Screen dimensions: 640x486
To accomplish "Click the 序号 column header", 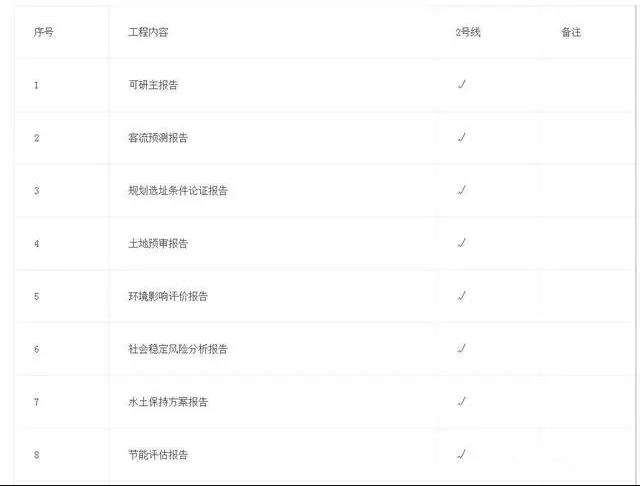I will click(44, 32).
